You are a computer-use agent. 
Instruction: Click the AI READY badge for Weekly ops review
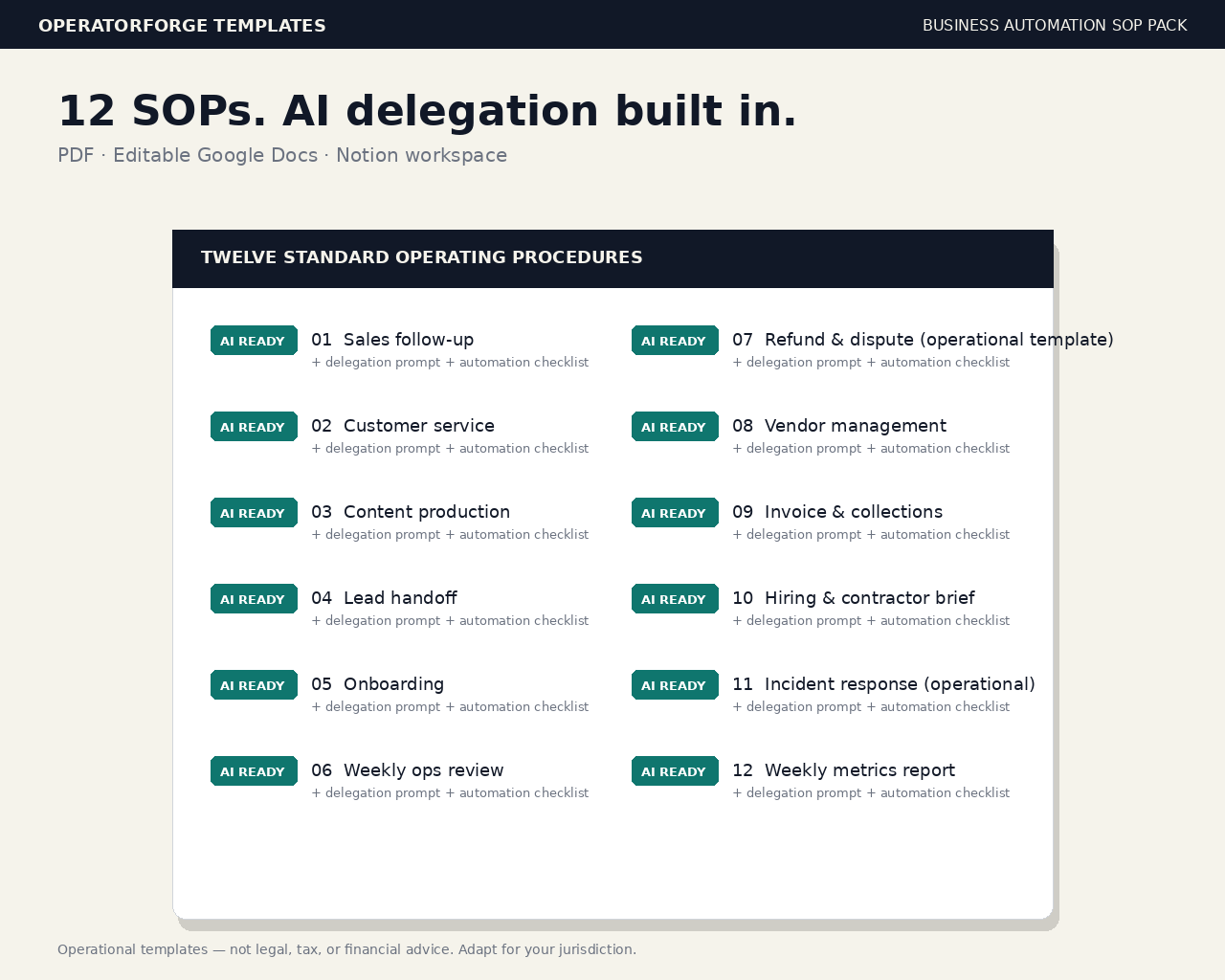[x=254, y=771]
